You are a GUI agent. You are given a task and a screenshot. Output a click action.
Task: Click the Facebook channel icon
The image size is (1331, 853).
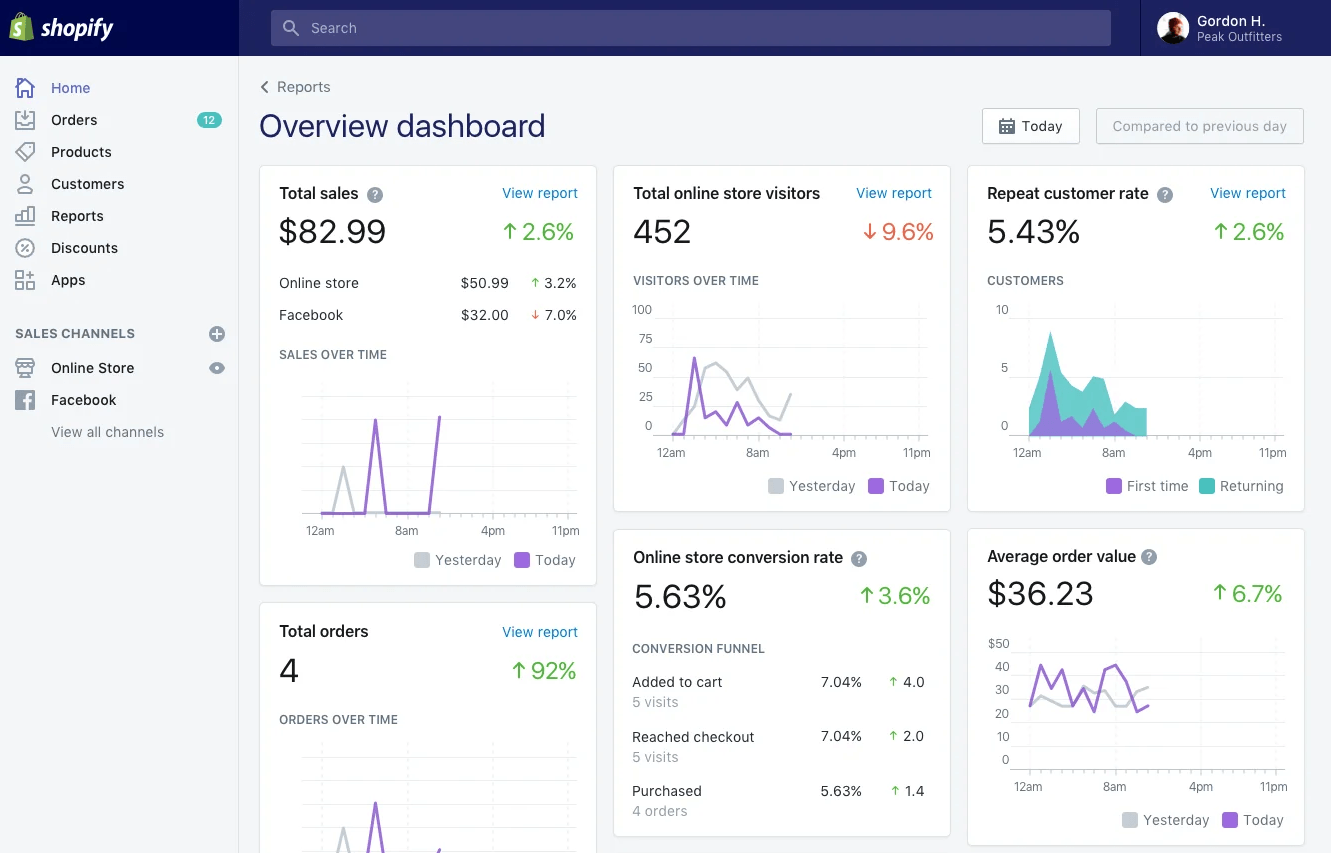click(25, 400)
